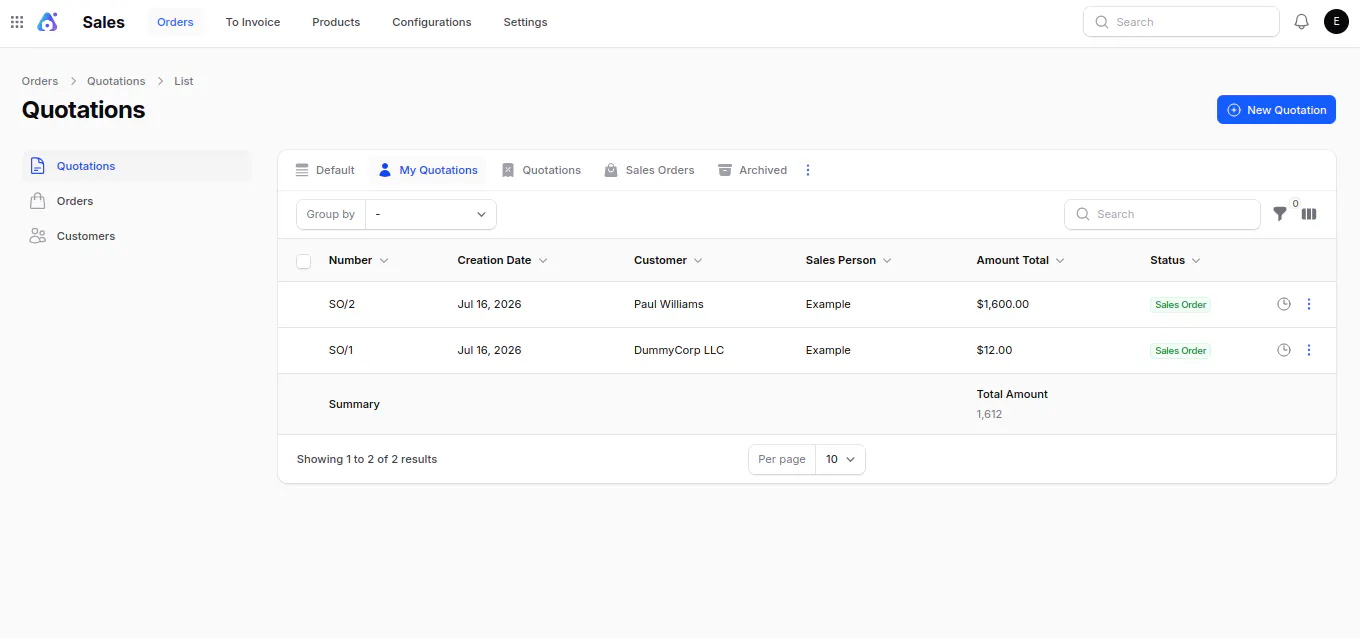Viewport: 1360px width, 638px height.
Task: Open the apps grid launcher icon
Action: coord(17,22)
